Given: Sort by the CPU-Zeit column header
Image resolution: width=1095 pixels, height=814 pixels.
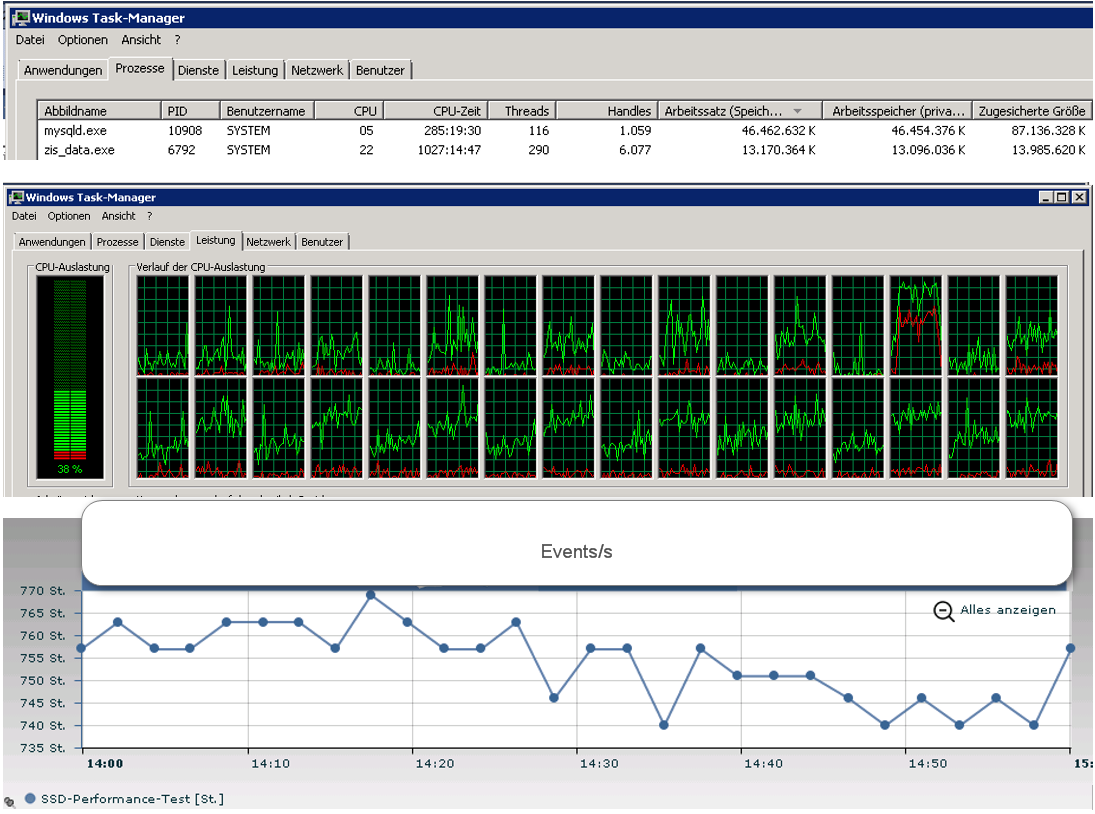Looking at the screenshot, I should pyautogui.click(x=456, y=111).
